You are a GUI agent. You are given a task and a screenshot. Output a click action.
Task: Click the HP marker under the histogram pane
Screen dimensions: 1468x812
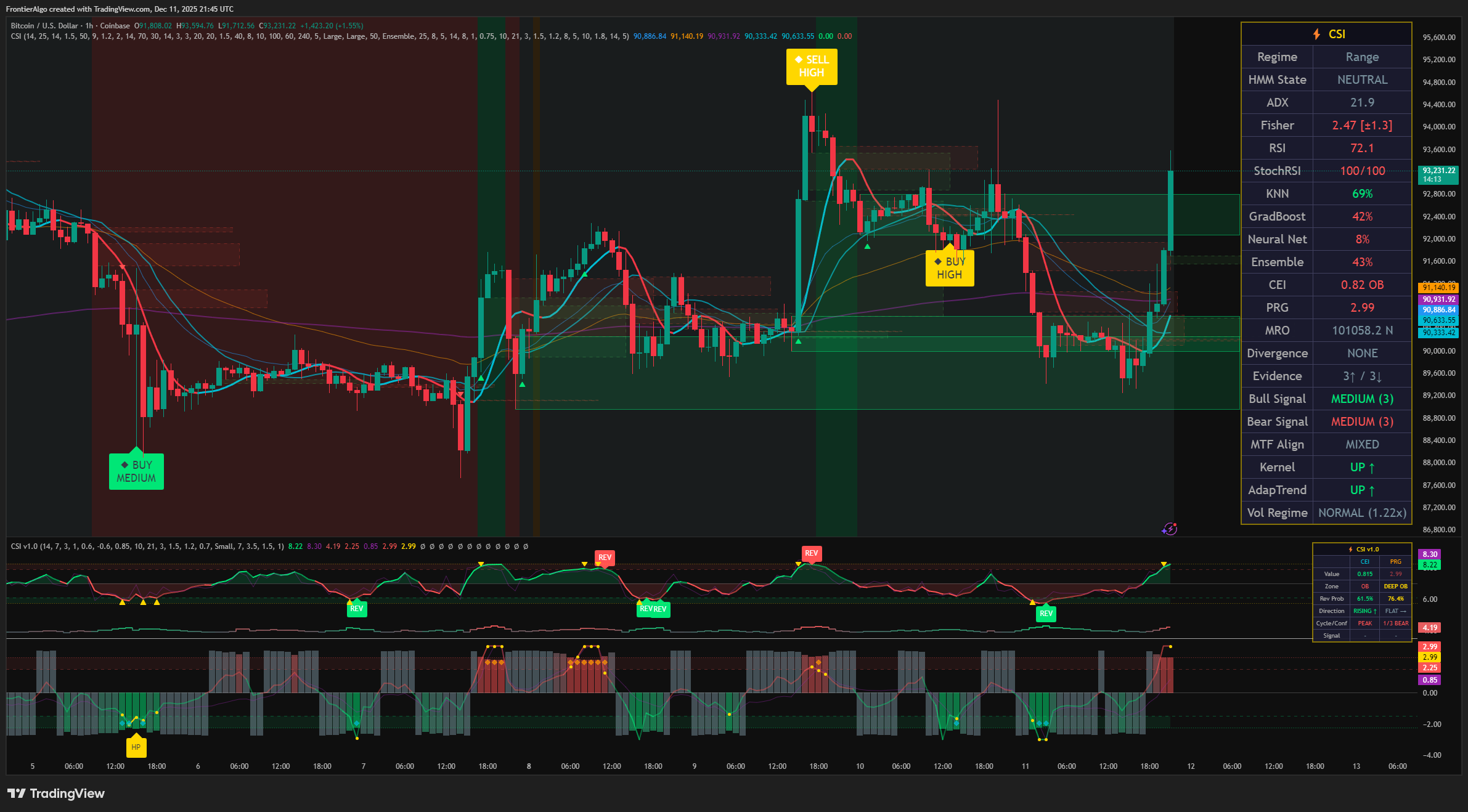pos(137,747)
